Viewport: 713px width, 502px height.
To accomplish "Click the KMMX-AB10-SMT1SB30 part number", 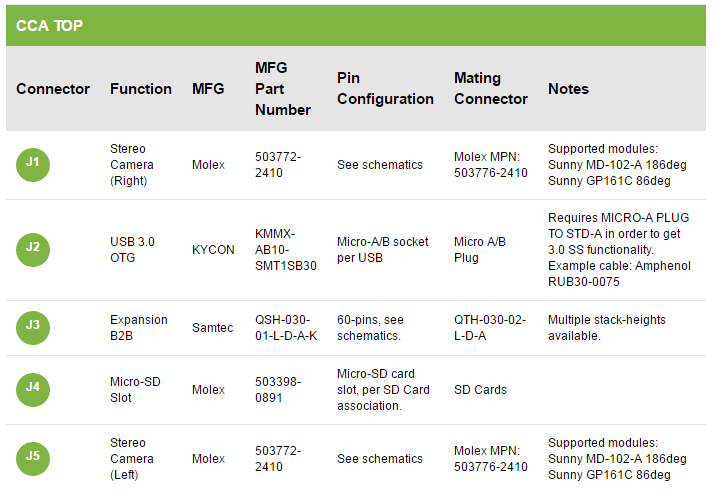I will pyautogui.click(x=285, y=249).
